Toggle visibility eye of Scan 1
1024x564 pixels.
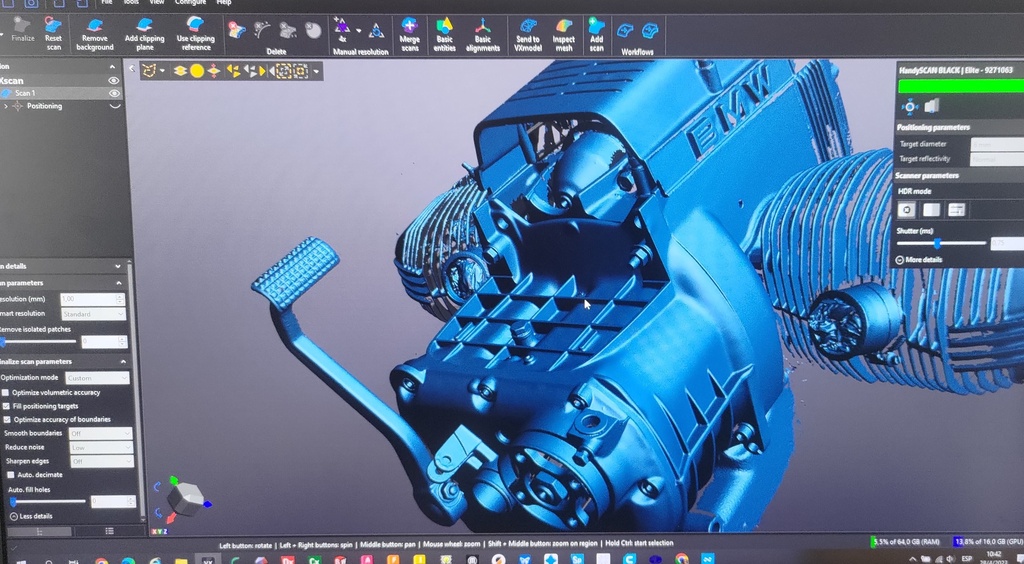pos(114,93)
